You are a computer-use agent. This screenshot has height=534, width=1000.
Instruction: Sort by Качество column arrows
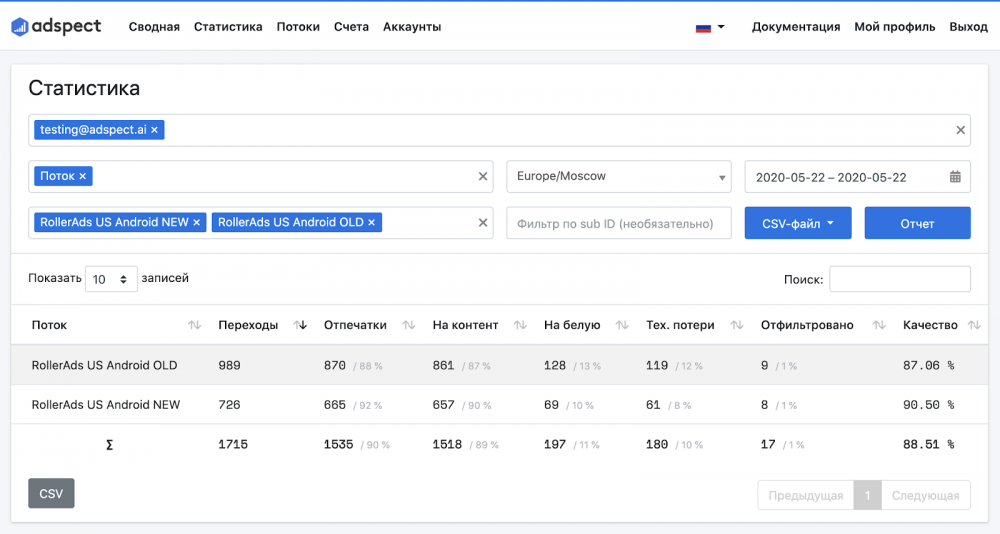[x=974, y=325]
